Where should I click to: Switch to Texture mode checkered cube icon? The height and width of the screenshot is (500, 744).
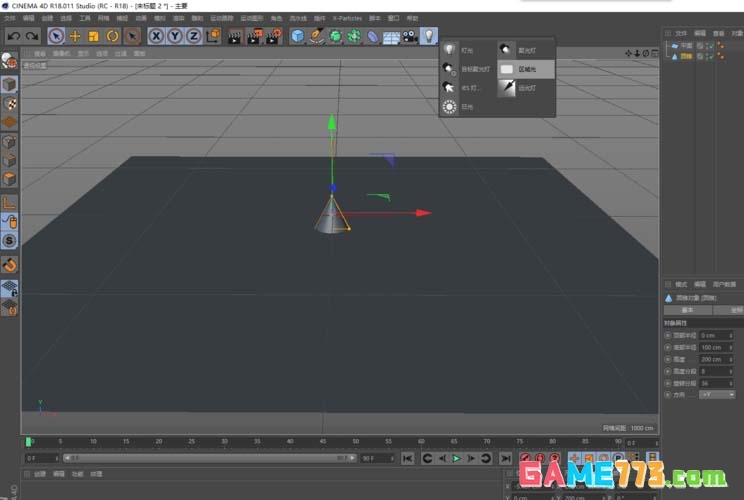[x=9, y=103]
